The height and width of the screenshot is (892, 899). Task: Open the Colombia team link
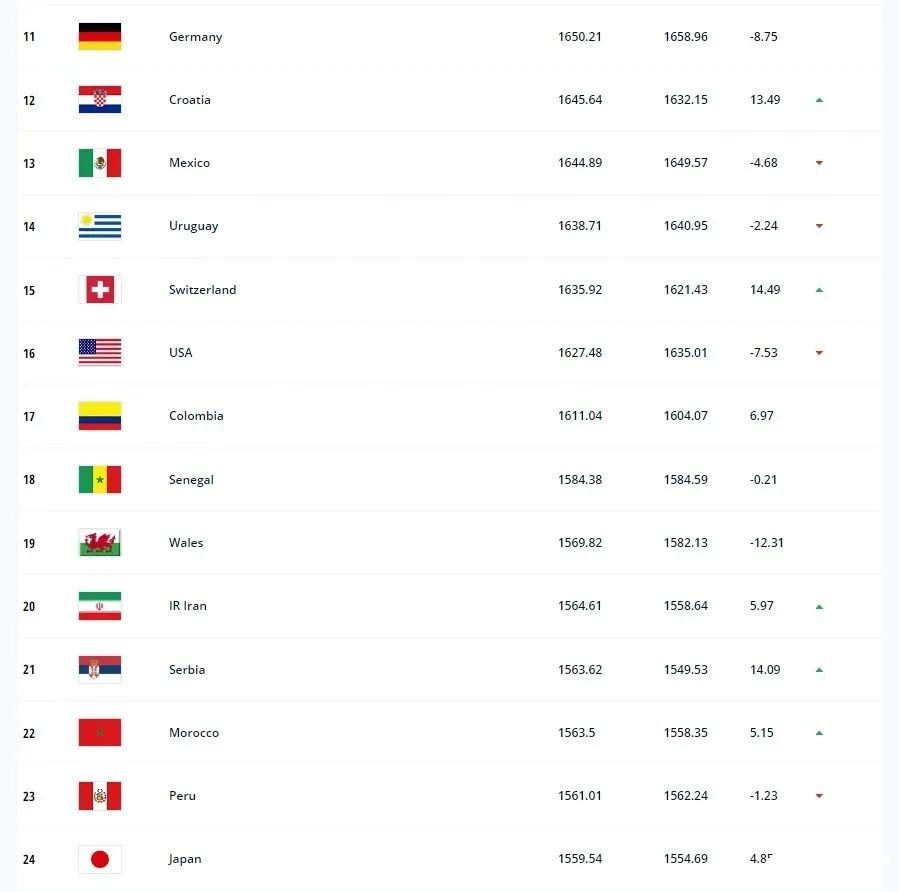tap(196, 416)
